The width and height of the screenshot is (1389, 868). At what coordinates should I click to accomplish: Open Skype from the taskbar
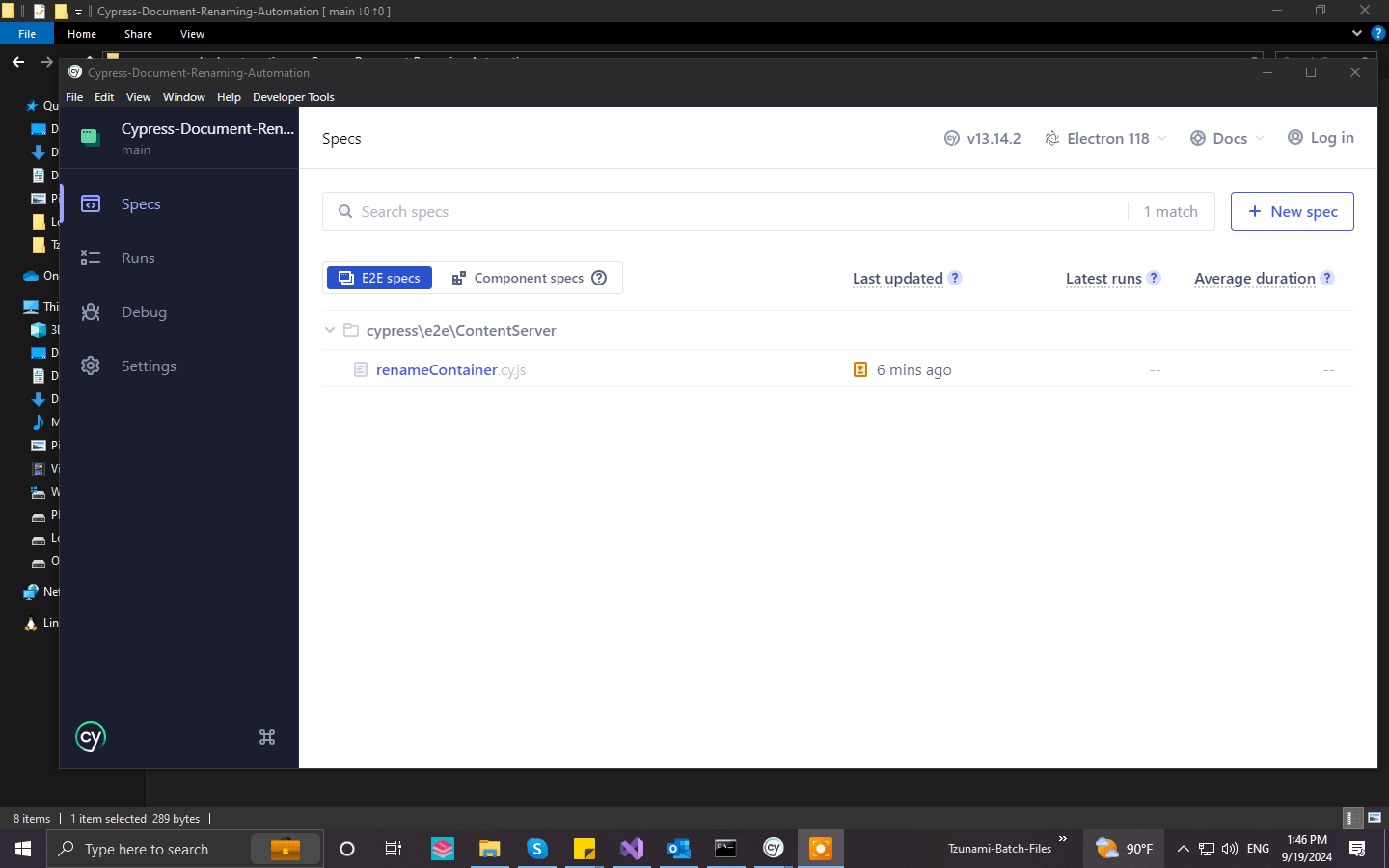click(x=537, y=849)
